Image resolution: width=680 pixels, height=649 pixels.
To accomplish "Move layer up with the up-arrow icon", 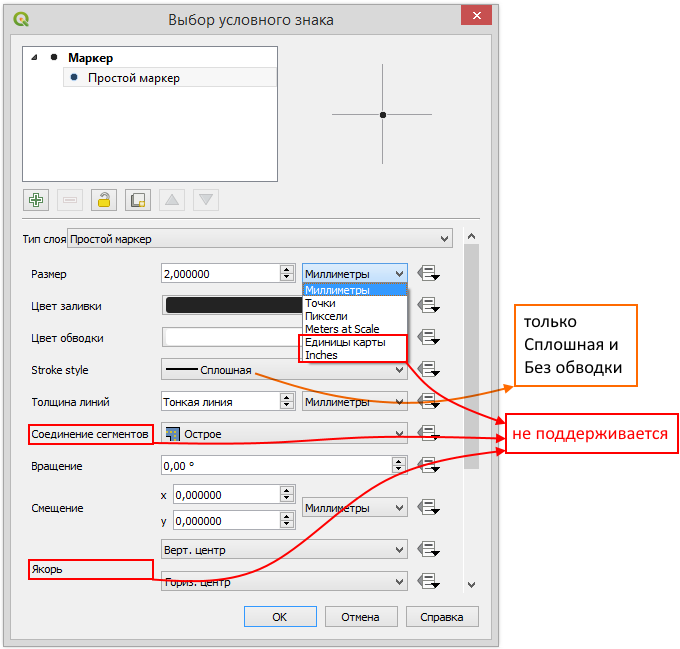I will (x=172, y=199).
